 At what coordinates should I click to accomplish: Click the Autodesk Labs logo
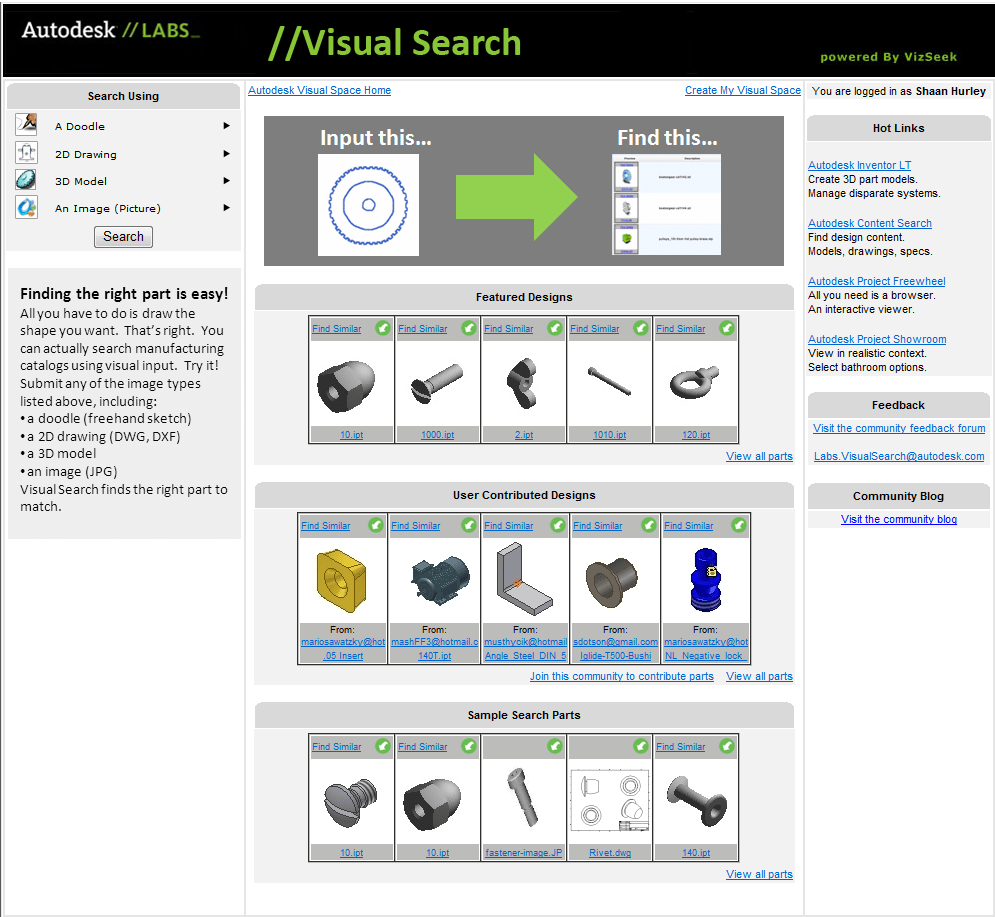pos(110,30)
